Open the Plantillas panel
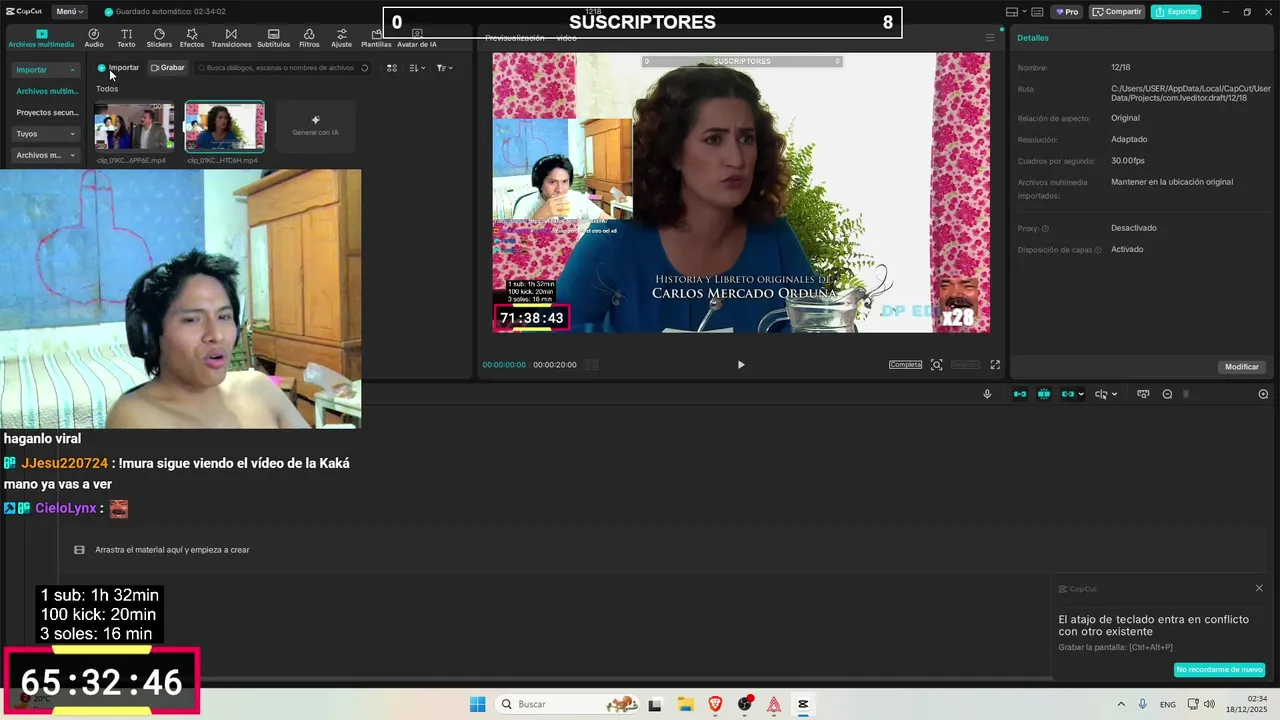 point(376,38)
